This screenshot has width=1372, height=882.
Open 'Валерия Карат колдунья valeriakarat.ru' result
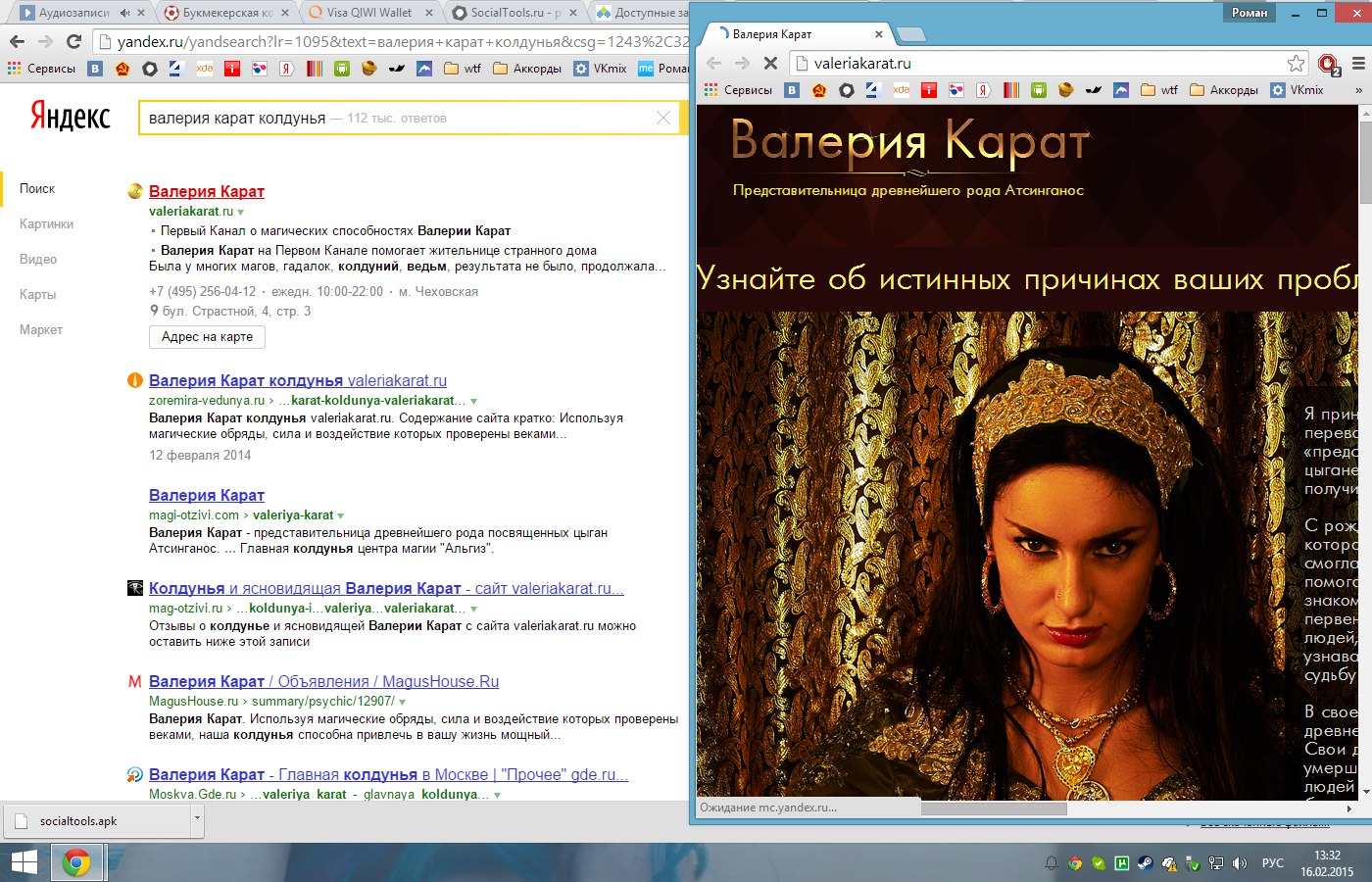click(298, 380)
